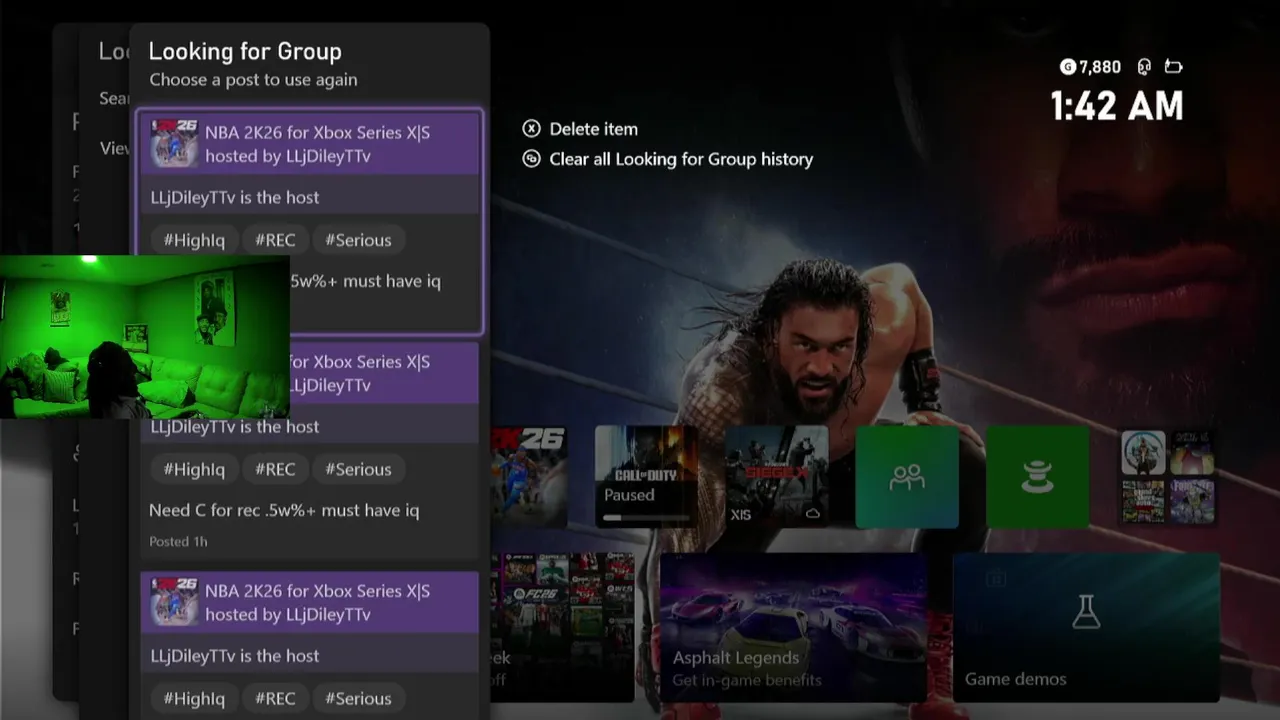Open the third NBA 2K26 post header

pyautogui.click(x=310, y=602)
